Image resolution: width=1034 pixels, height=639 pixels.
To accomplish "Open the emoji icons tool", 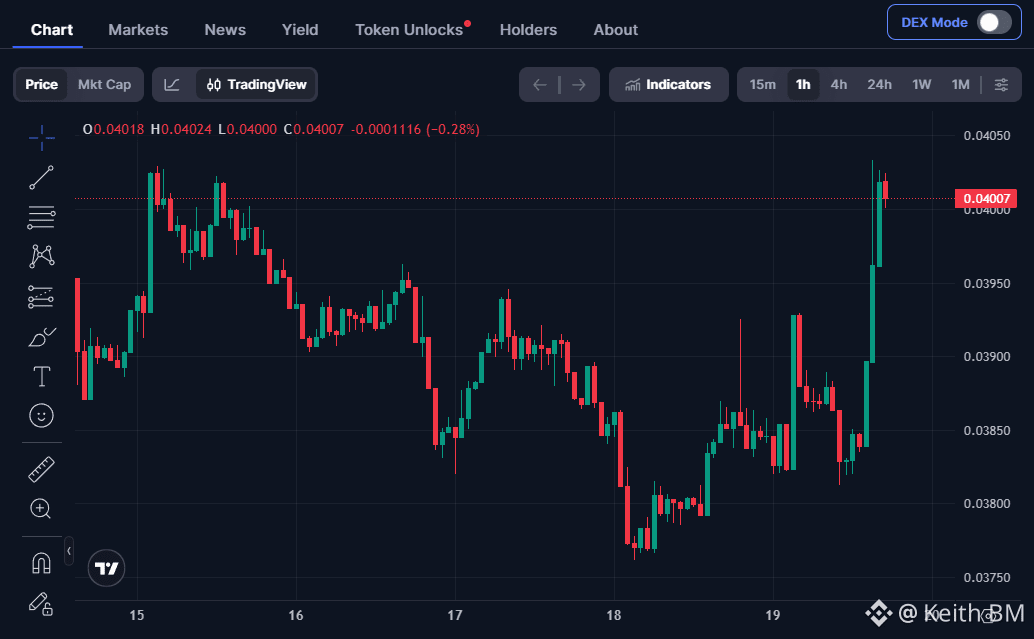I will tap(42, 415).
